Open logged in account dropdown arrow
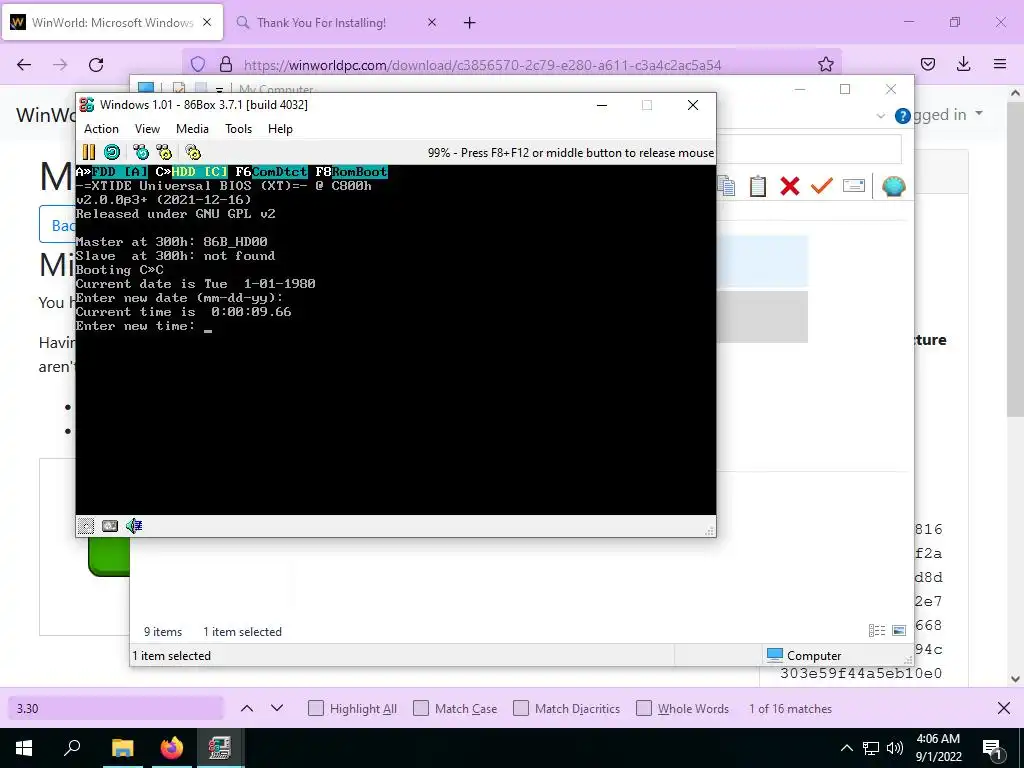Image resolution: width=1024 pixels, height=768 pixels. pyautogui.click(x=979, y=114)
